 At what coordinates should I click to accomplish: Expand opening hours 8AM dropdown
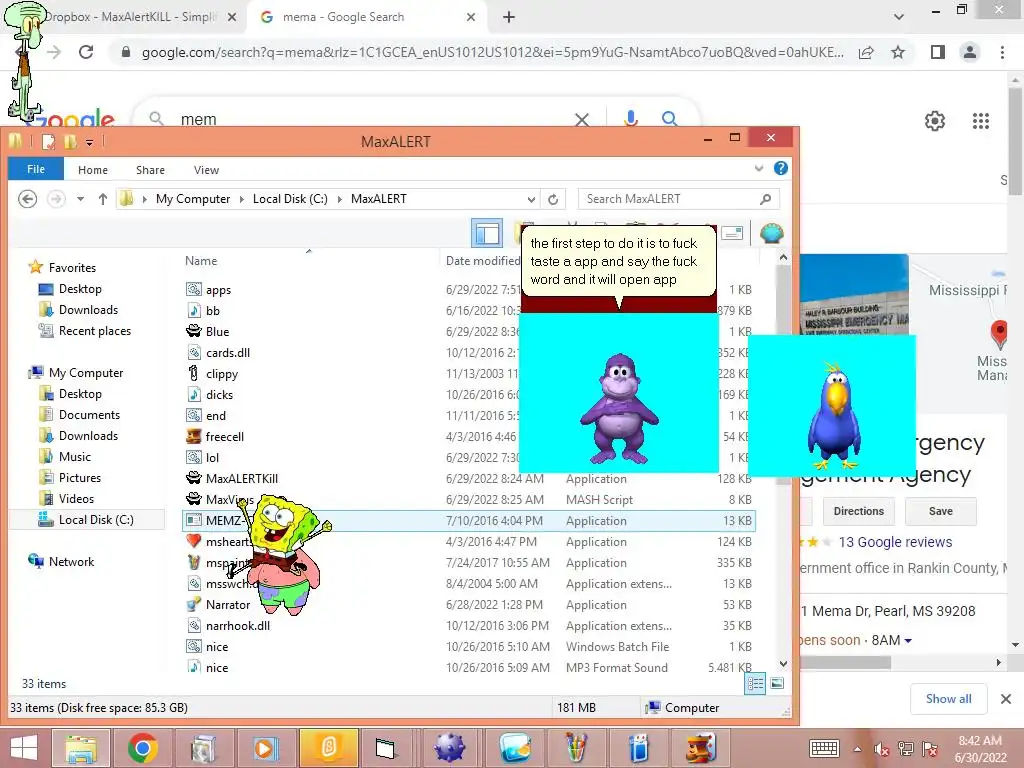pos(908,641)
